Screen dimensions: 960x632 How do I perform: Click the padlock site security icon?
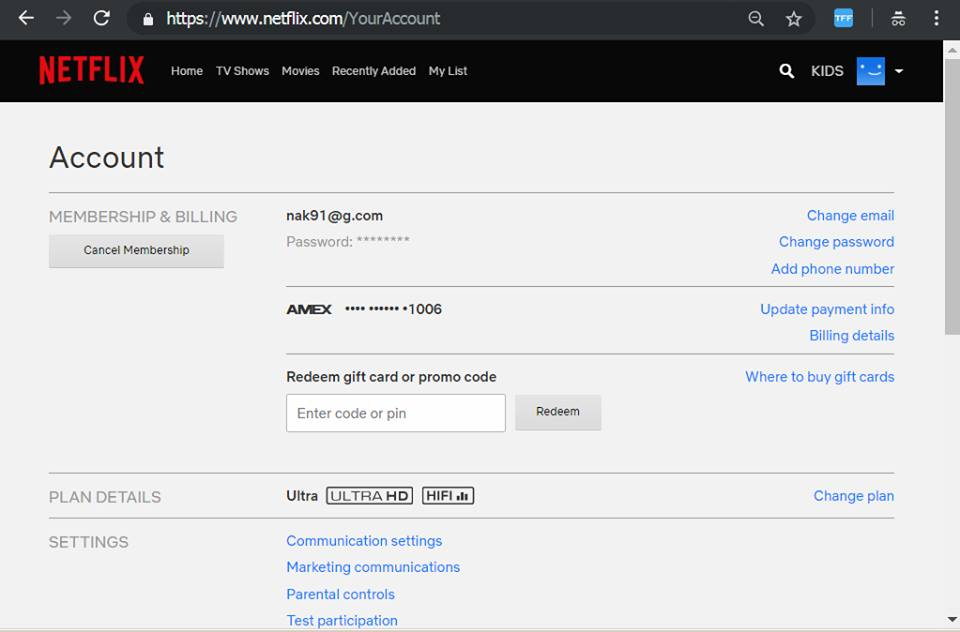[x=148, y=19]
